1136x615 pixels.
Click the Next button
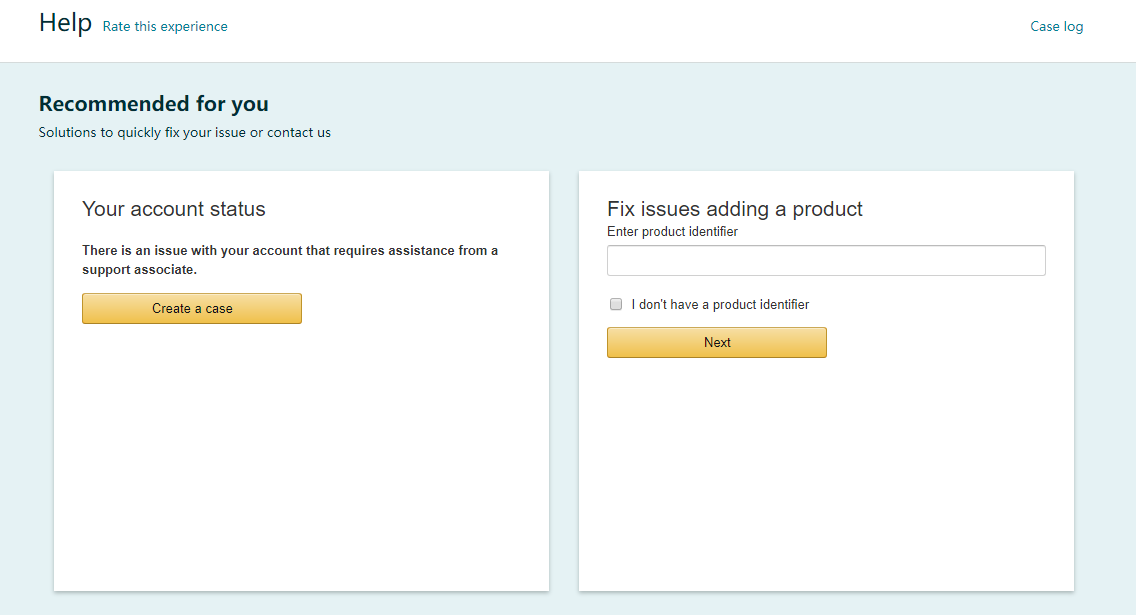pyautogui.click(x=716, y=342)
